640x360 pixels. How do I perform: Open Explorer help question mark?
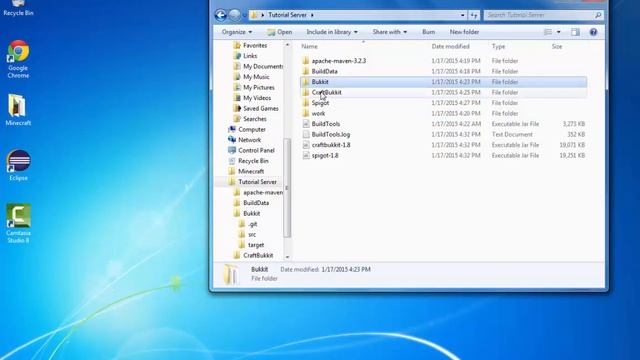tap(593, 32)
